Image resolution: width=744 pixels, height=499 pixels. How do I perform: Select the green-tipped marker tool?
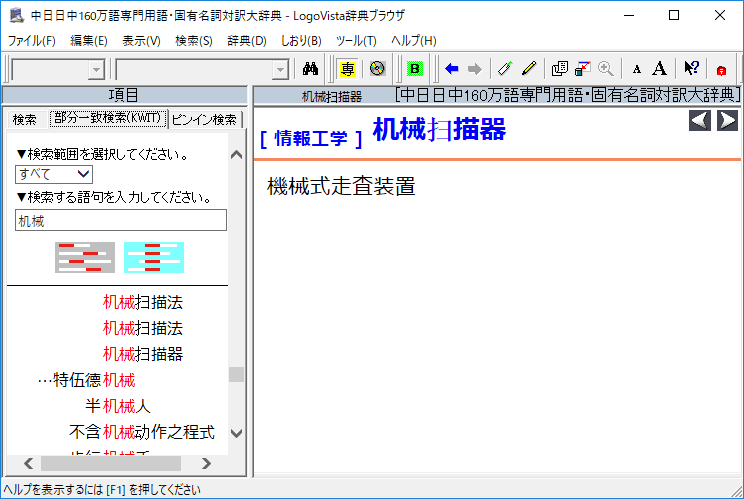(x=505, y=69)
